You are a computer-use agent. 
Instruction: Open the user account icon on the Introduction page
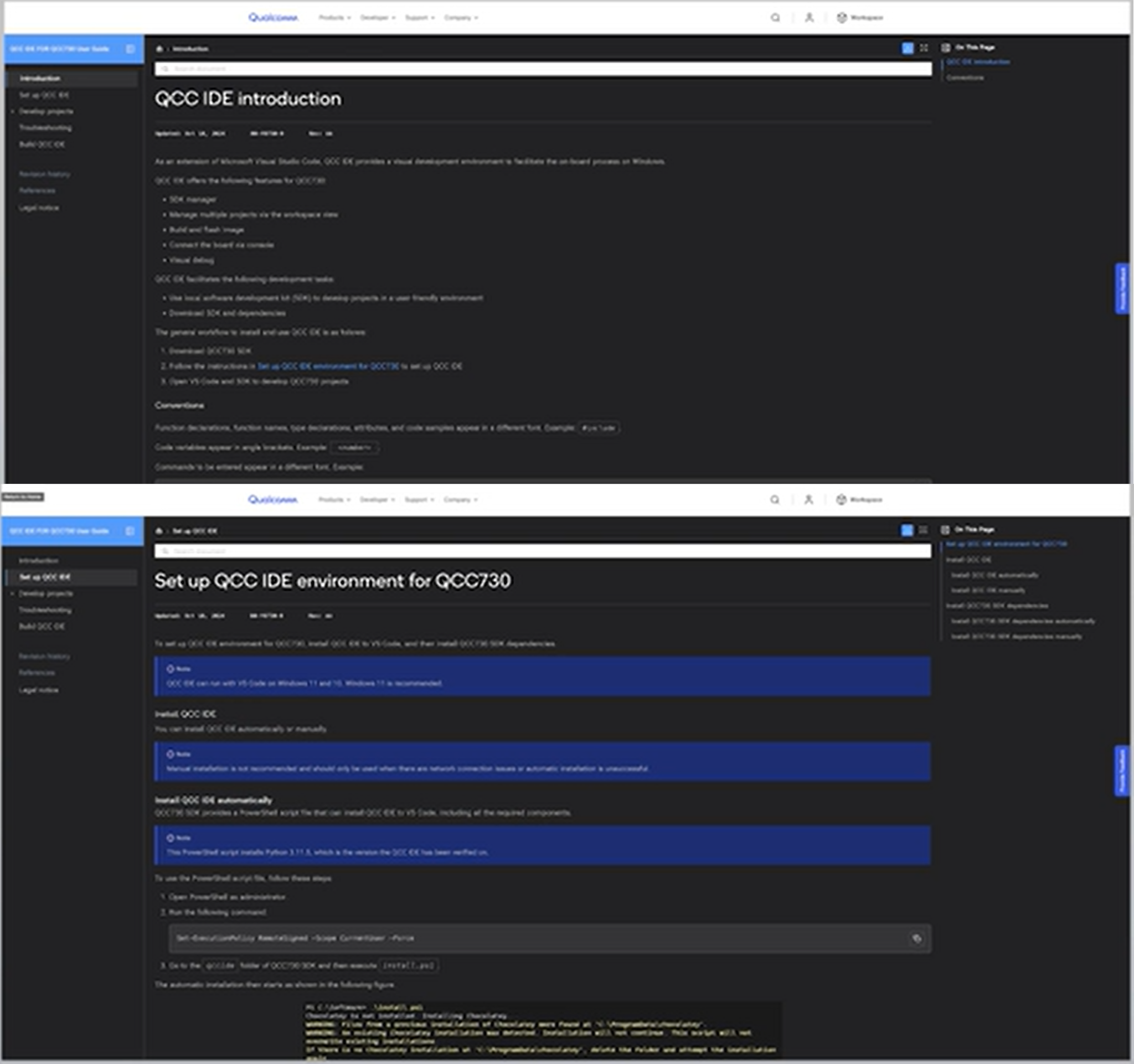coord(809,18)
